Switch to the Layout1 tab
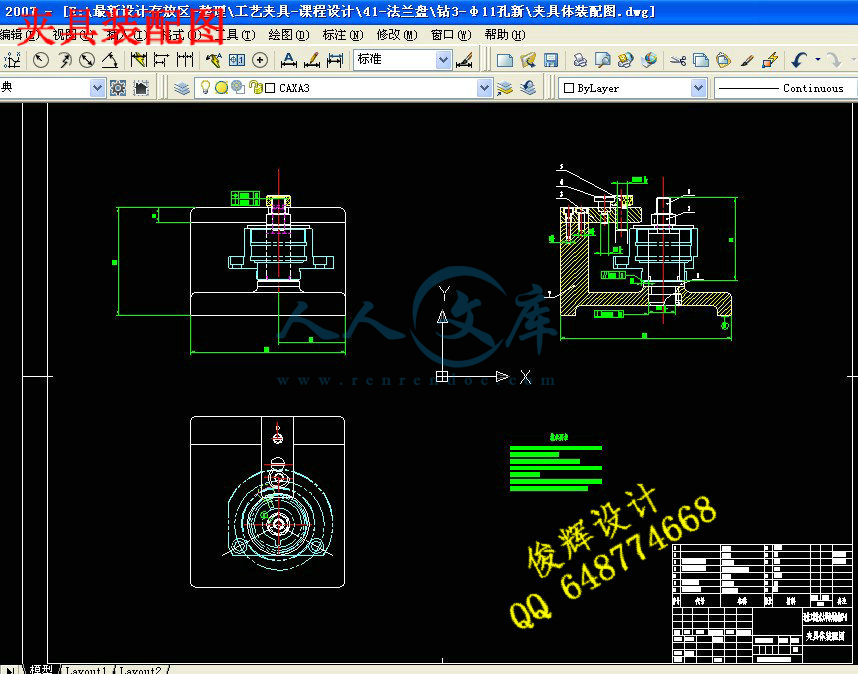The width and height of the screenshot is (858, 674). [x=85, y=670]
